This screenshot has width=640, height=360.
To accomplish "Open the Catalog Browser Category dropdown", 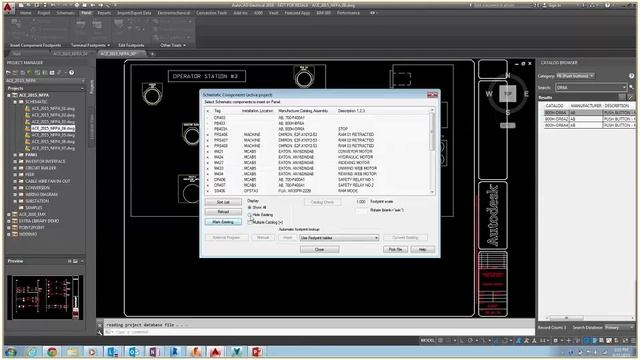I will (x=575, y=76).
